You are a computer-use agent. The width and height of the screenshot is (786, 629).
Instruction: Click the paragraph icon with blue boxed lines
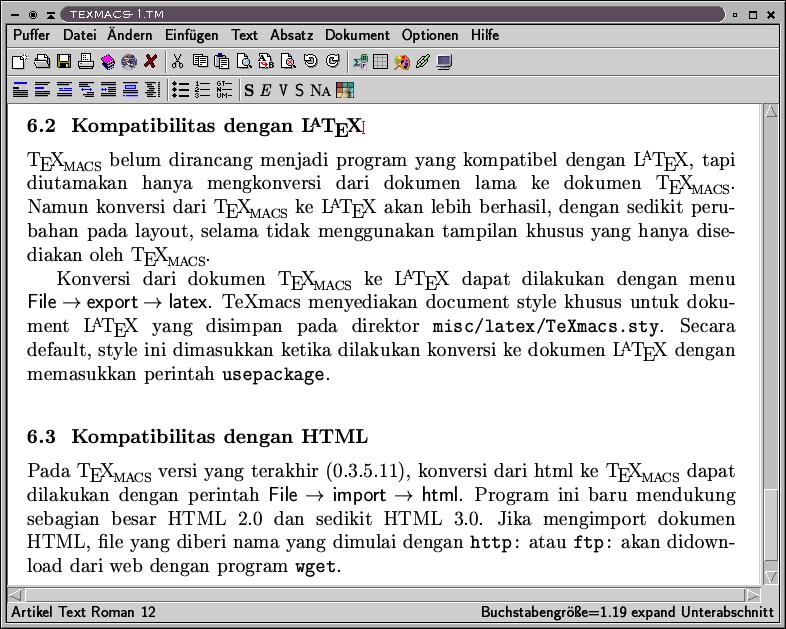click(130, 90)
